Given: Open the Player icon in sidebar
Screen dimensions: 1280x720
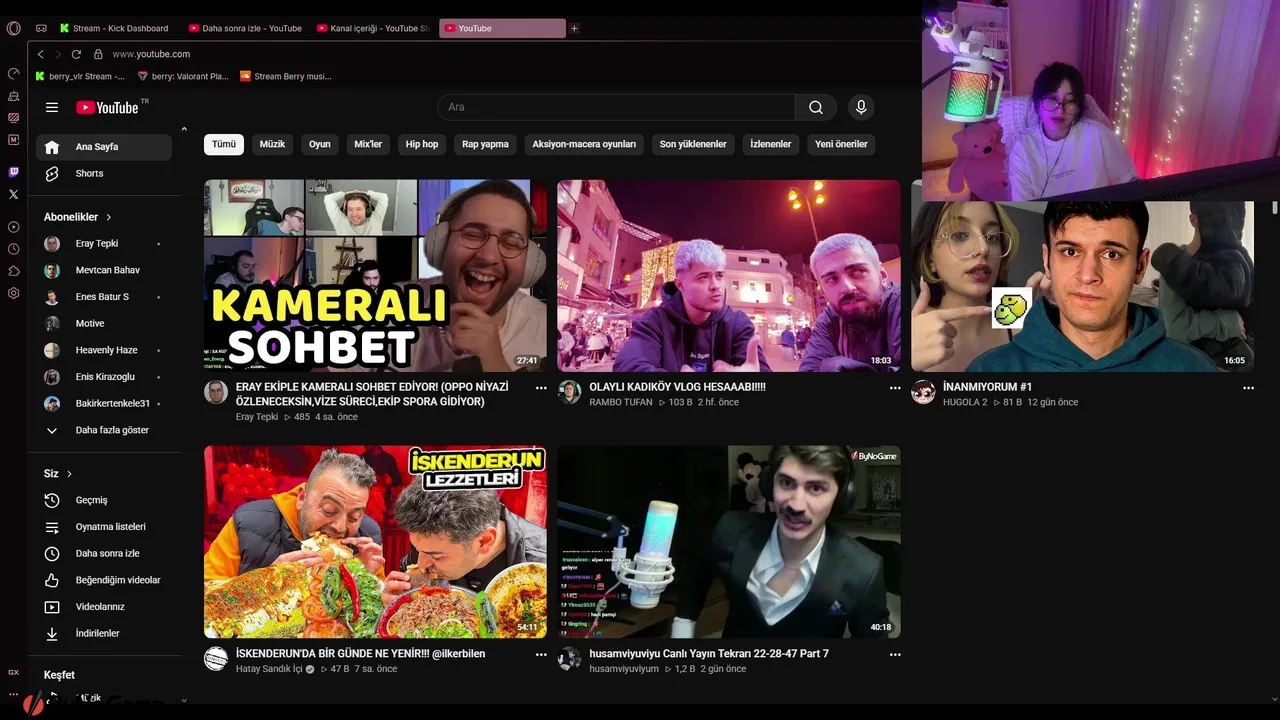Looking at the screenshot, I should tap(13, 227).
